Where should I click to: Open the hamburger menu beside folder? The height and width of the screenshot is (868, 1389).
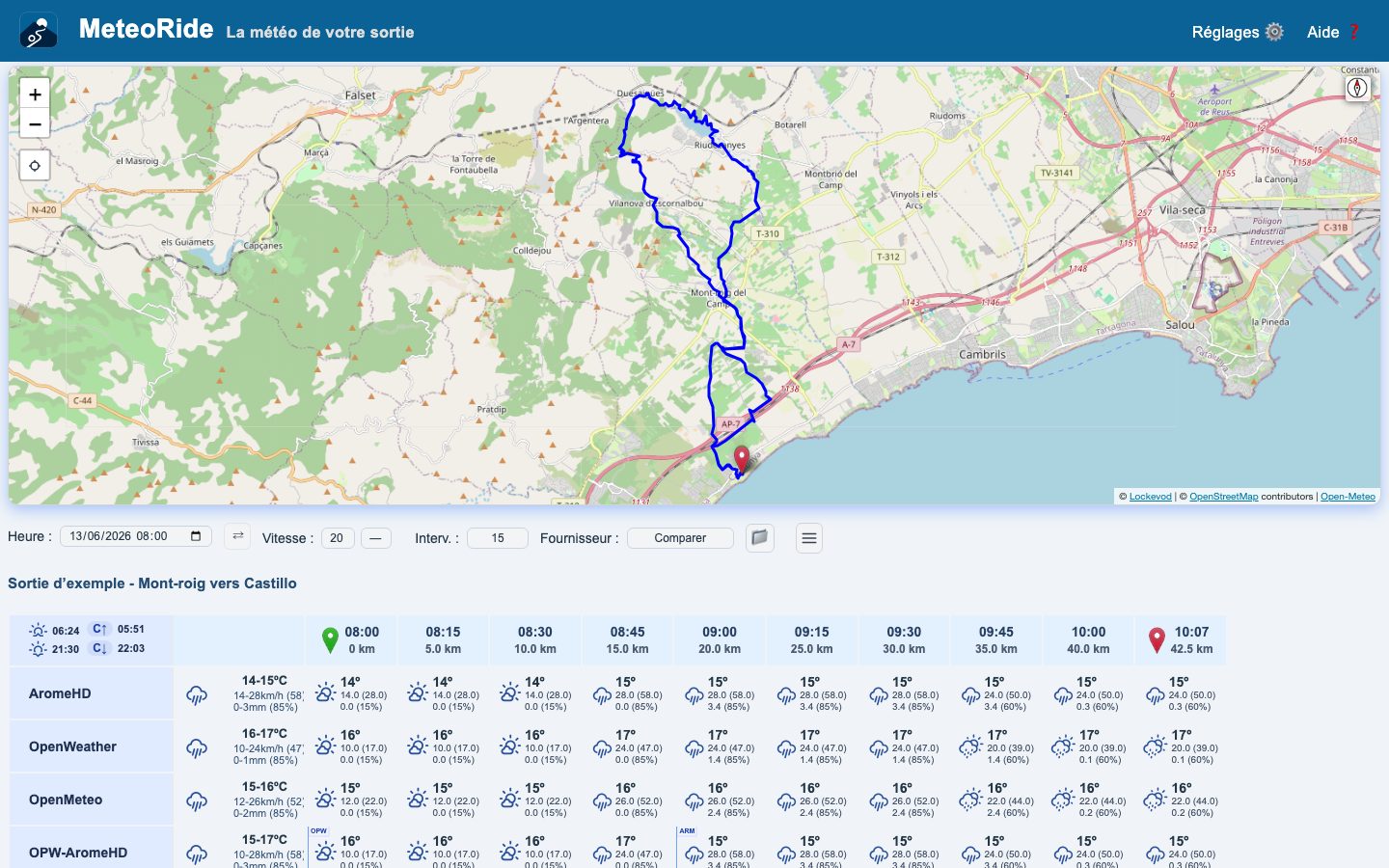pos(809,538)
